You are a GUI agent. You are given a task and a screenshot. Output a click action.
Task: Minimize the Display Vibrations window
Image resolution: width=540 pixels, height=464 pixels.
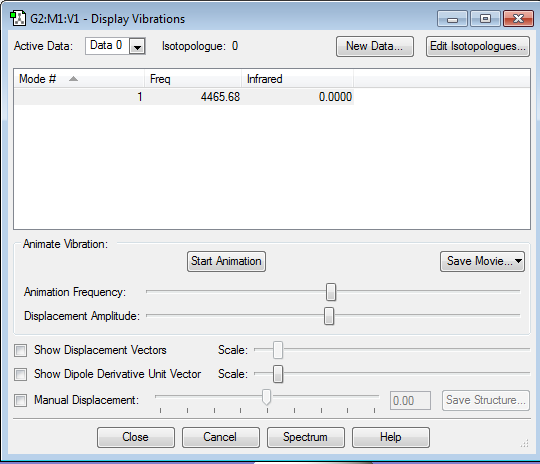click(452, 19)
